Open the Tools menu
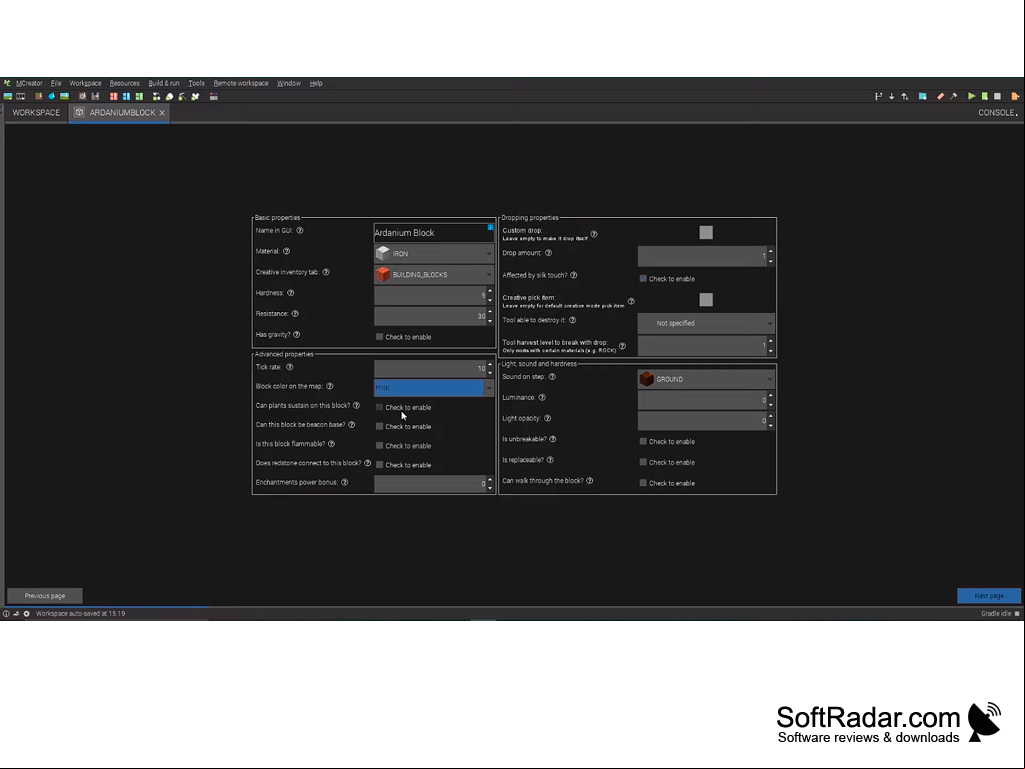 pyautogui.click(x=196, y=84)
